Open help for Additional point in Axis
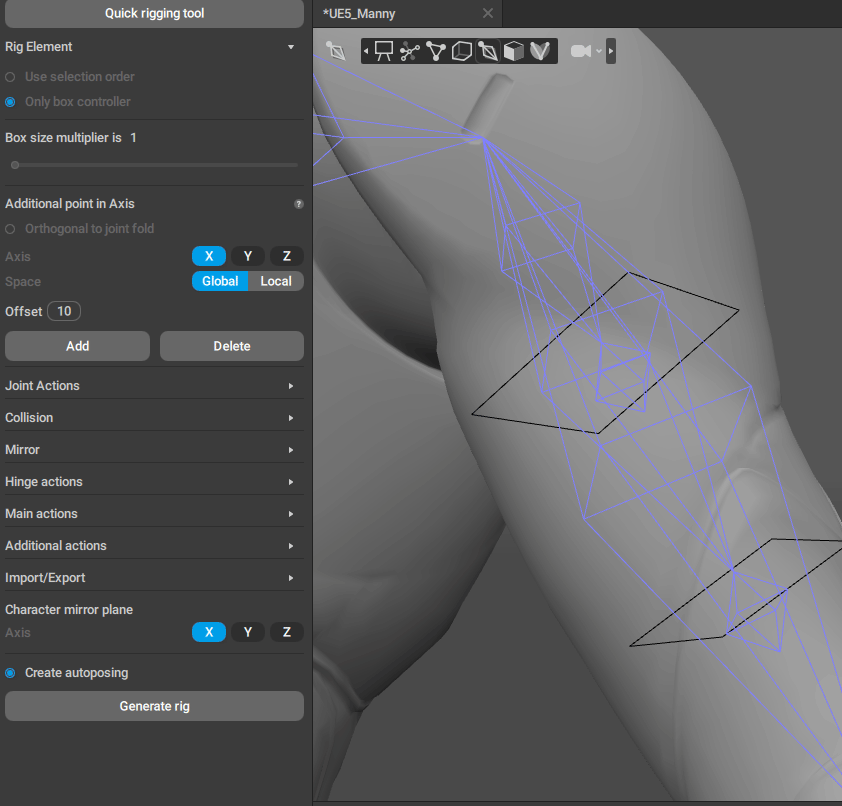Screen dimensions: 842x806 coord(298,204)
